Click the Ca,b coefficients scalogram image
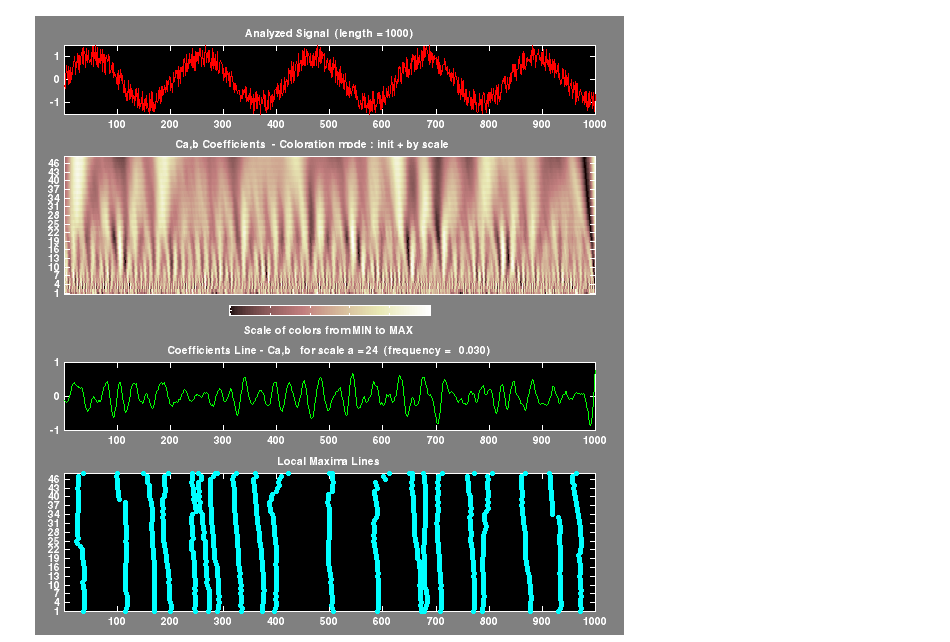950x642 pixels. pyautogui.click(x=330, y=225)
